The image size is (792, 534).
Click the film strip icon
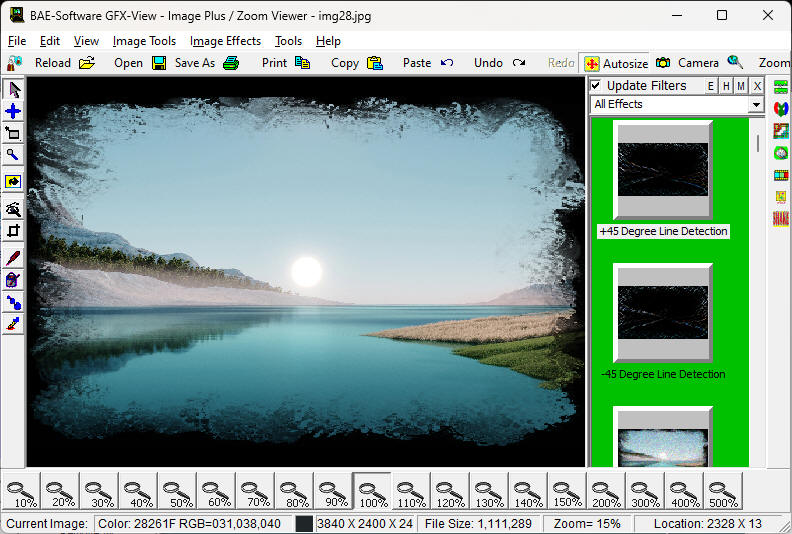point(781,175)
